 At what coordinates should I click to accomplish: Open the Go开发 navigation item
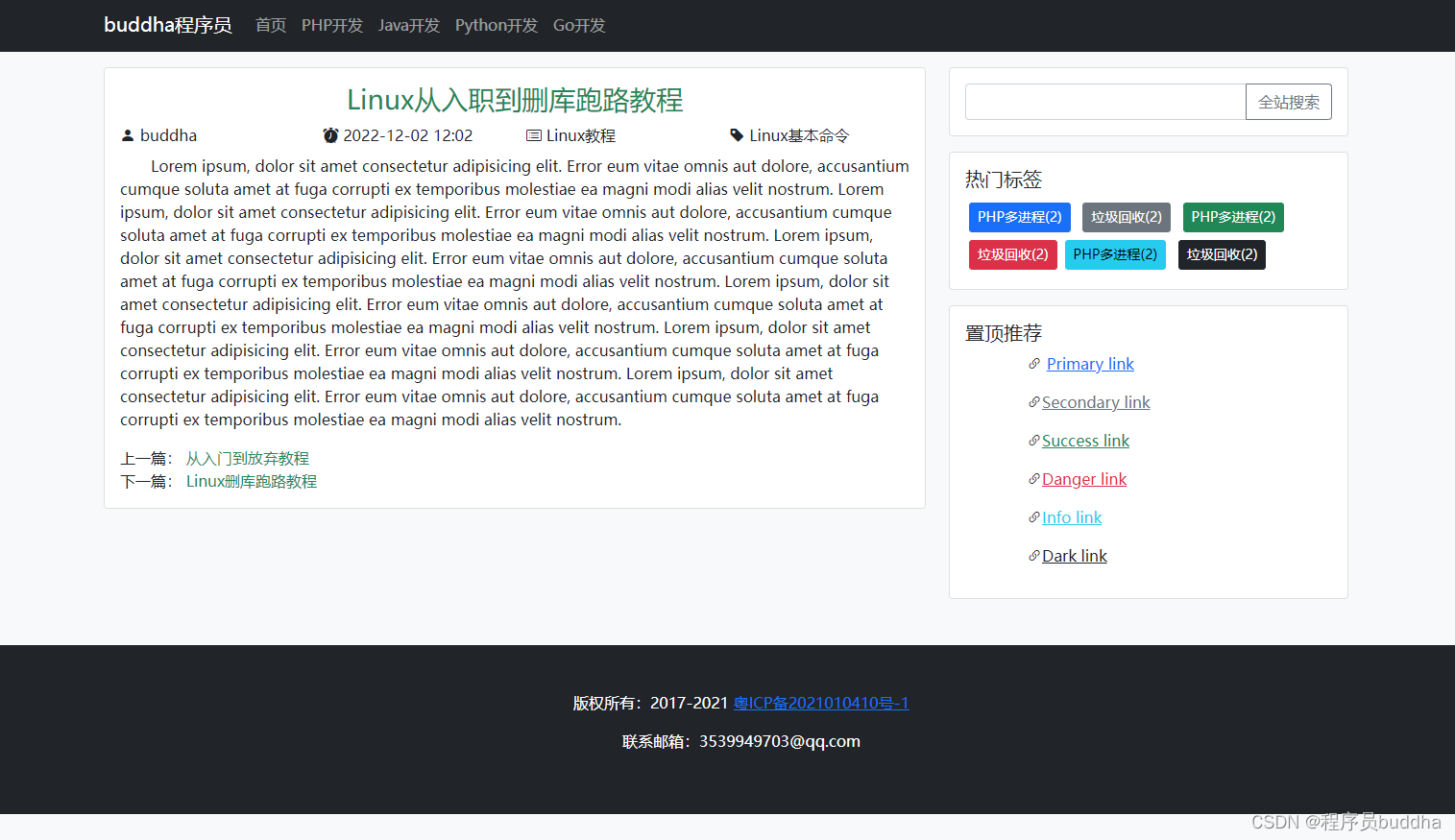click(578, 26)
